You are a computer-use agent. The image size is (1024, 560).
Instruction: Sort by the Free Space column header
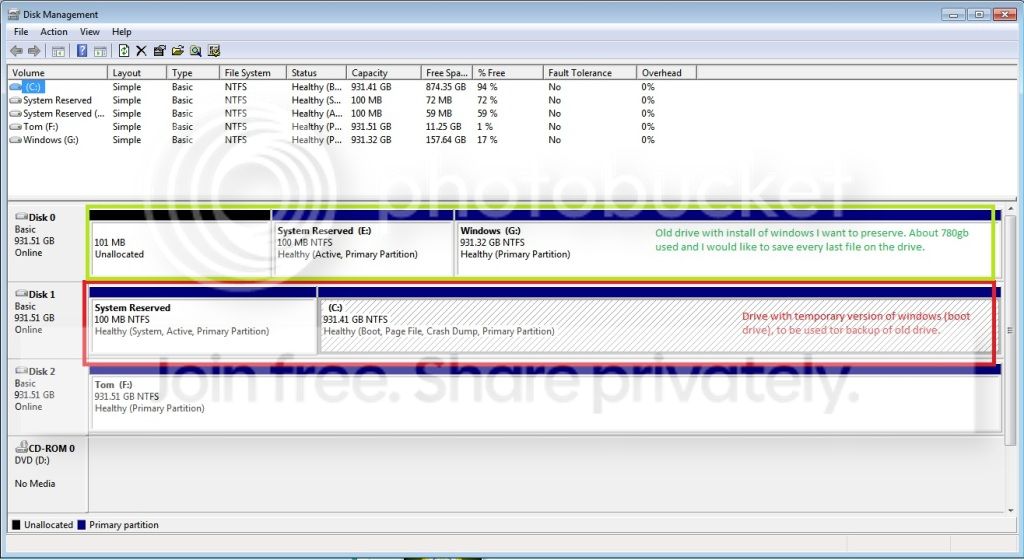point(446,72)
